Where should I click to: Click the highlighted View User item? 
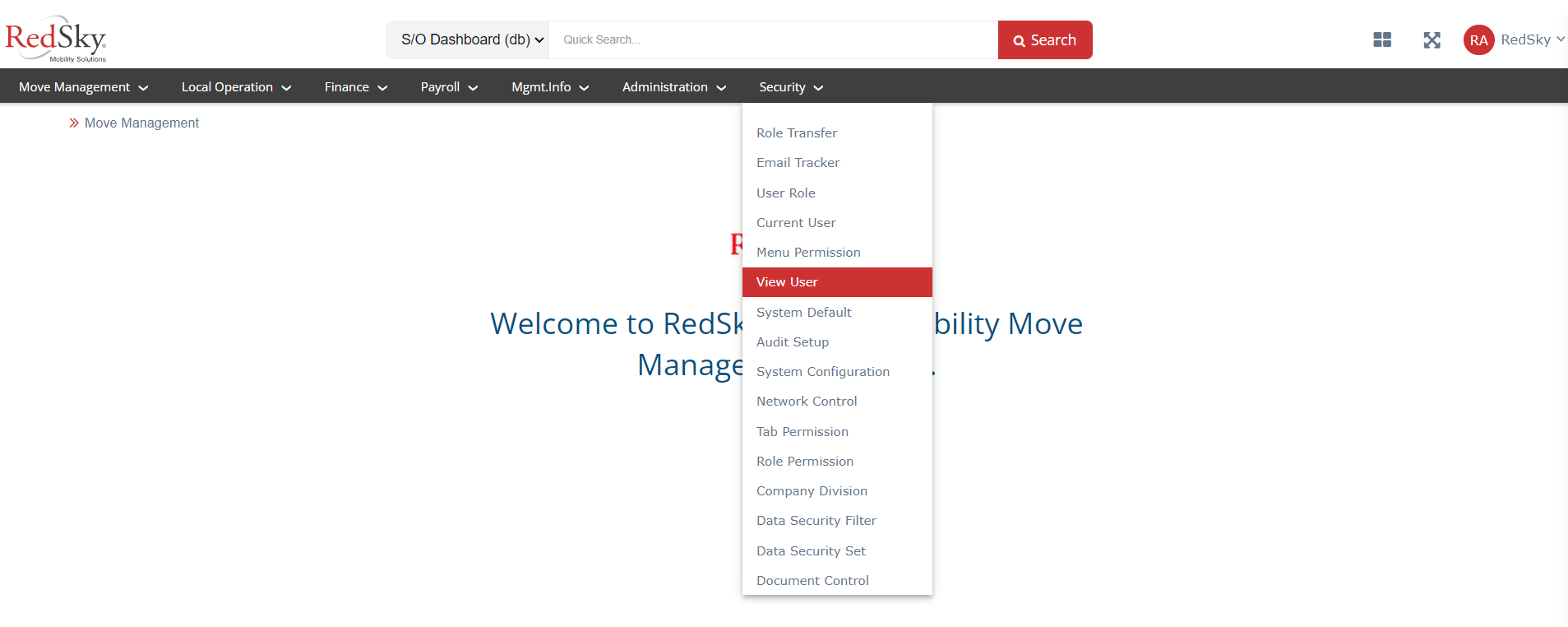(837, 281)
